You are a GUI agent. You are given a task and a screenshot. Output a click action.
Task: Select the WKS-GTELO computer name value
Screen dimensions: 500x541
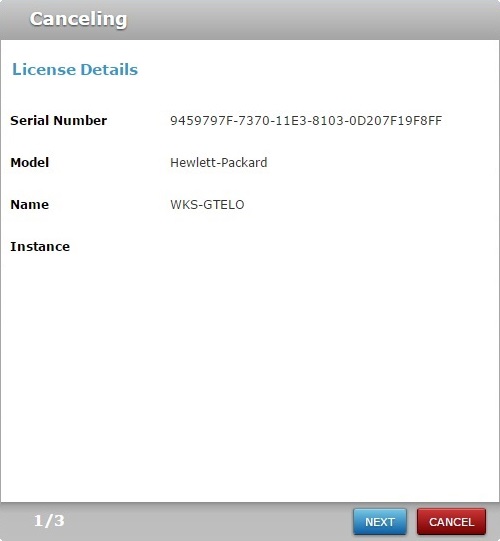[x=207, y=205]
